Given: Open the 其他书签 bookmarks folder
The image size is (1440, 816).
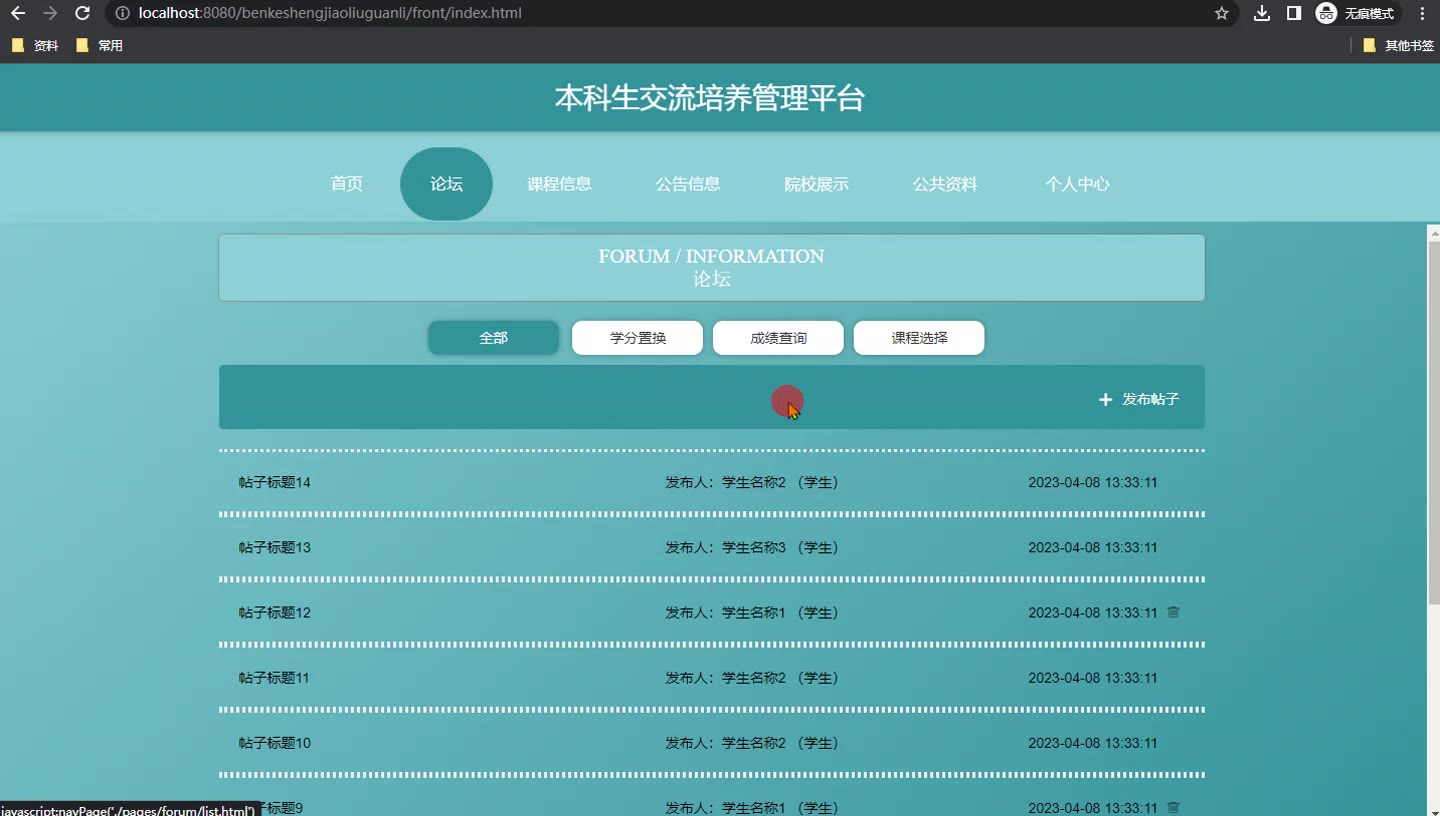Looking at the screenshot, I should [x=1398, y=45].
